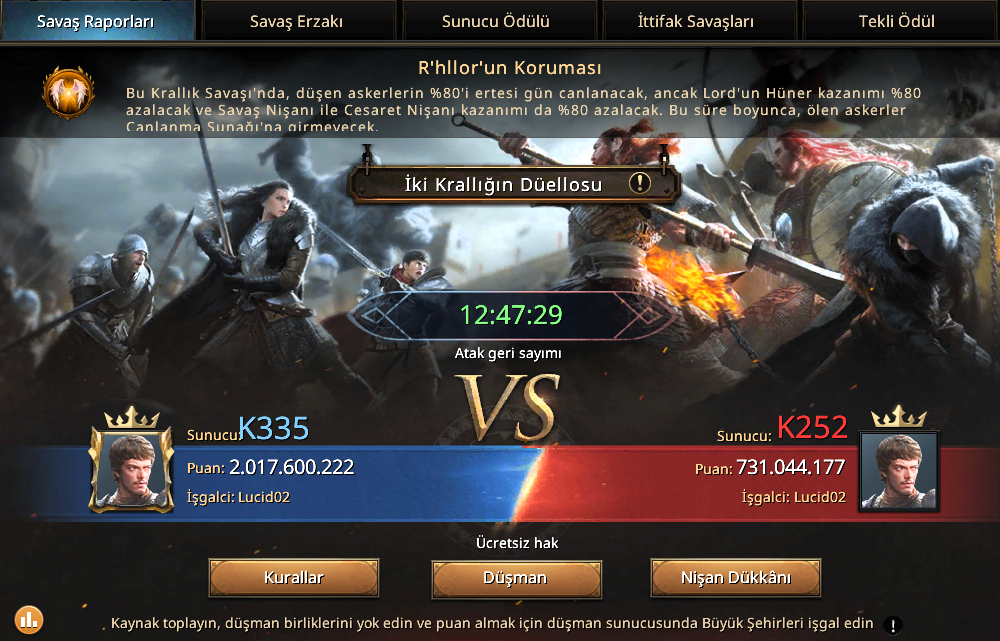Switch to the Savaş Erzakı tab
The width and height of the screenshot is (1000, 641).
click(297, 21)
